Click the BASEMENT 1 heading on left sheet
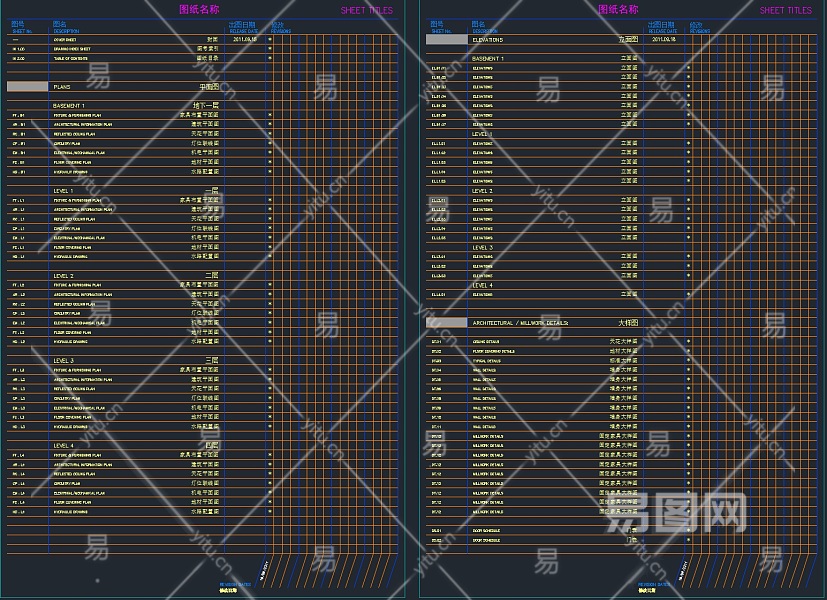827x600 pixels. click(69, 105)
